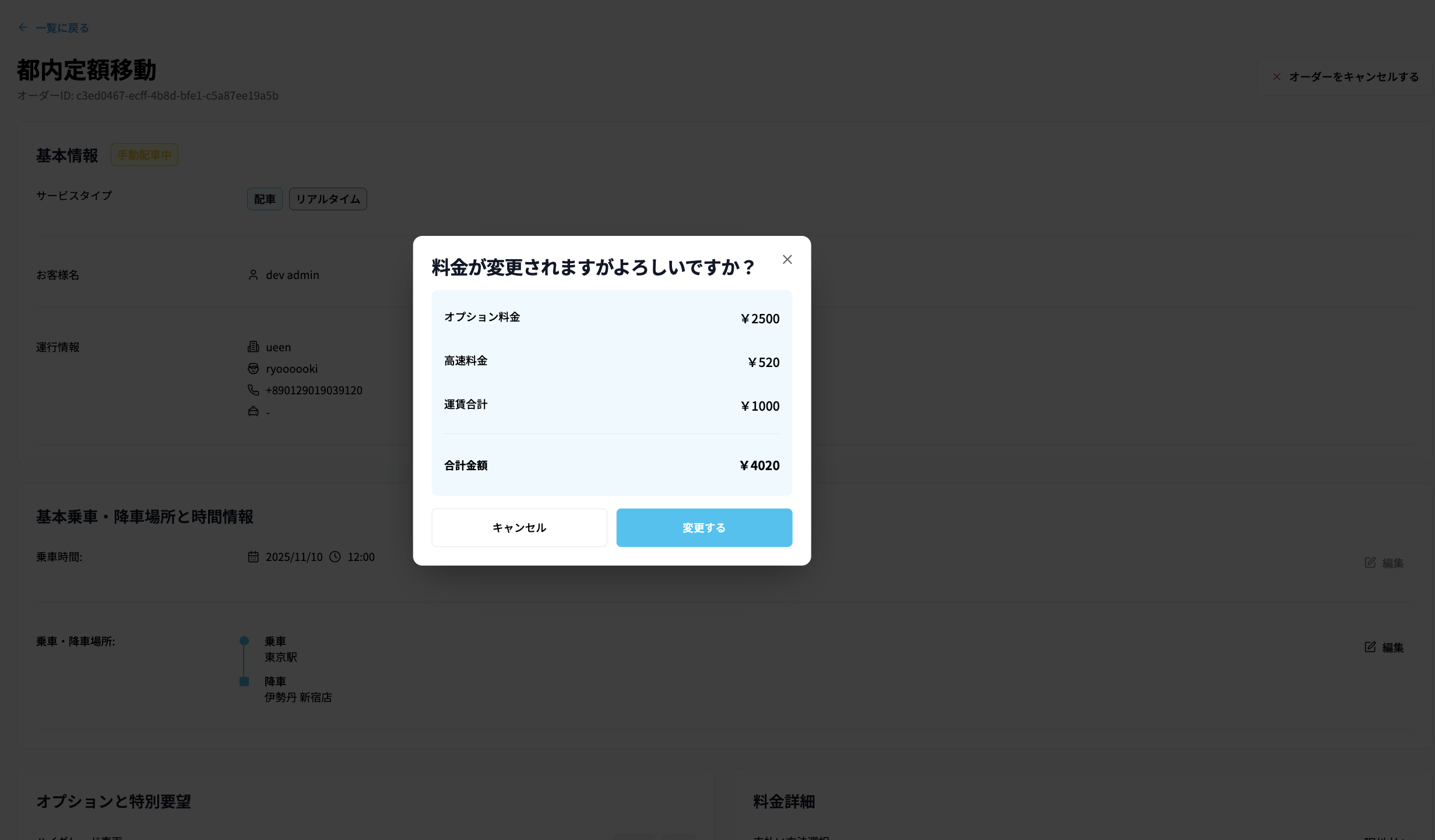
Task: Click キャンセル to dismiss the fare change
Action: (519, 527)
